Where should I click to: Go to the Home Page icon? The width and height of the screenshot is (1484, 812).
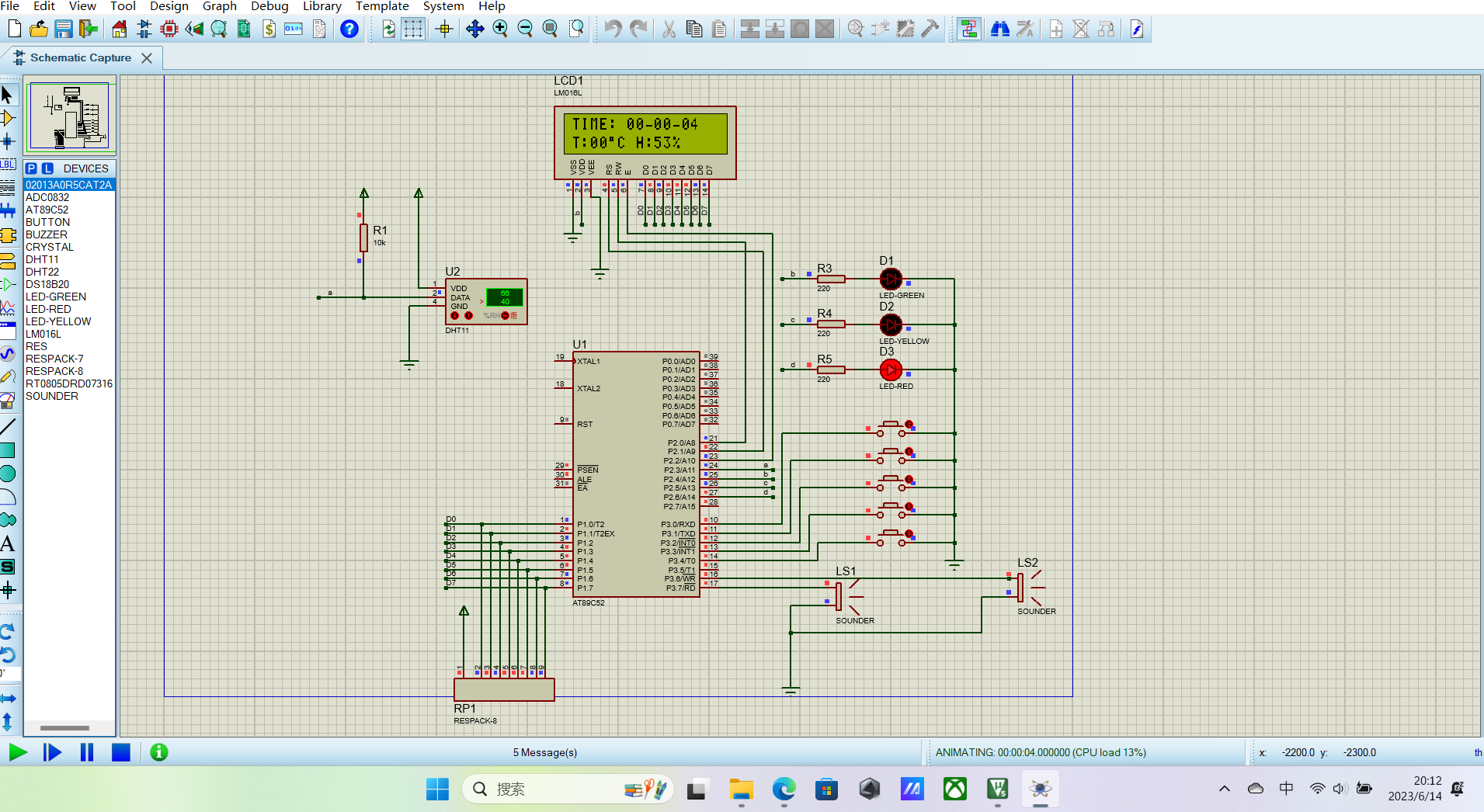coord(119,29)
